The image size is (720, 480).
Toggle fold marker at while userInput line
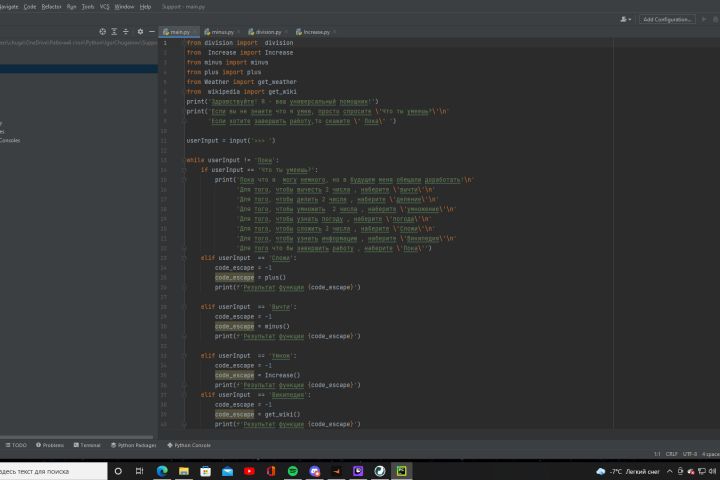183,160
